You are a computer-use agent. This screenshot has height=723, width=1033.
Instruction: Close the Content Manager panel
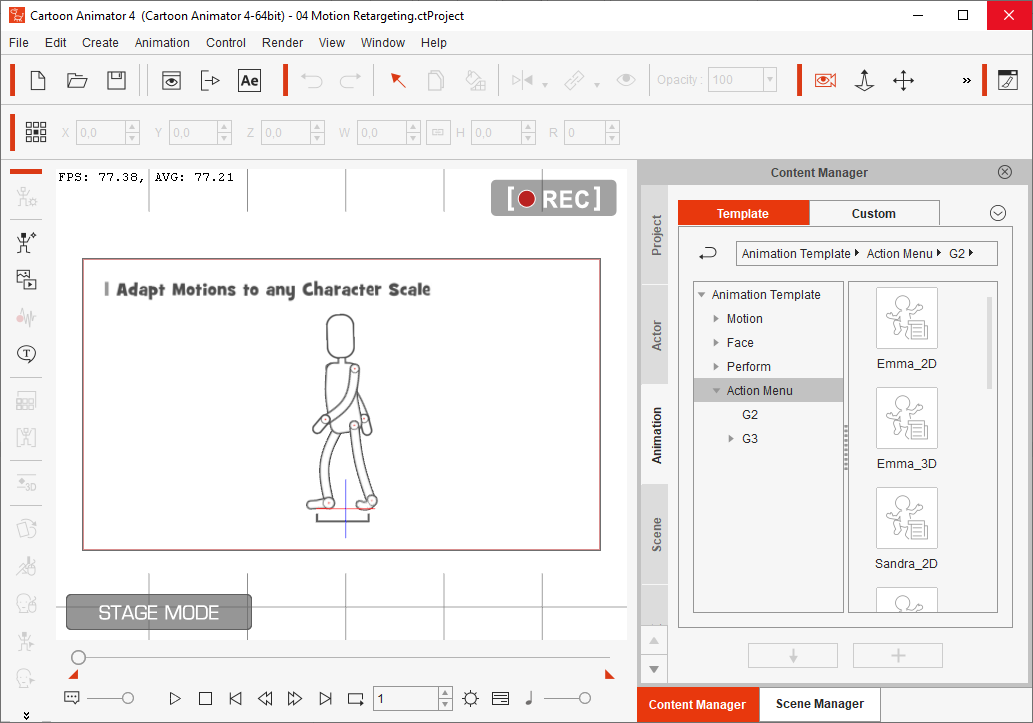tap(1004, 172)
